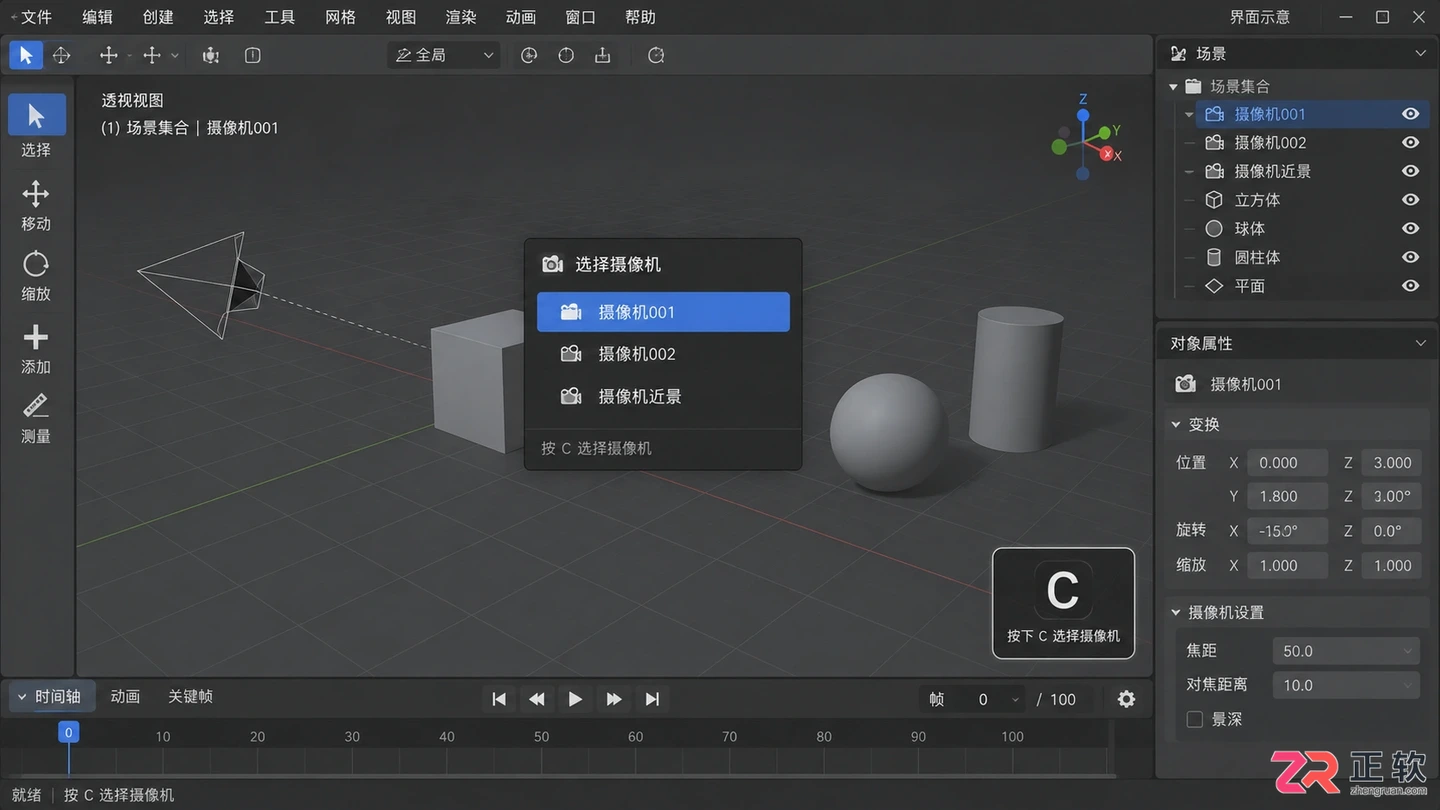Click camera icon next to 摄像机001 in properties
The width and height of the screenshot is (1440, 810).
pos(1185,384)
